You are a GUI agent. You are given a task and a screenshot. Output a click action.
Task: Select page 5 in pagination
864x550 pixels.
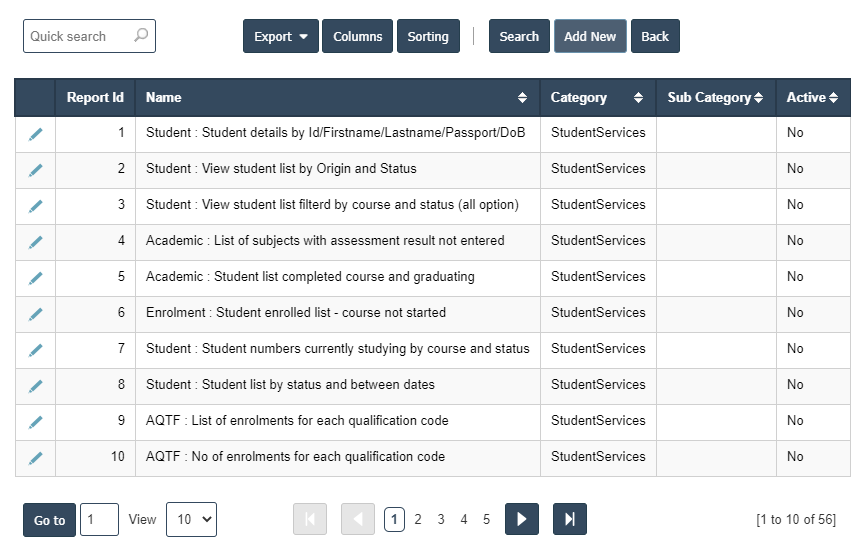tap(487, 519)
